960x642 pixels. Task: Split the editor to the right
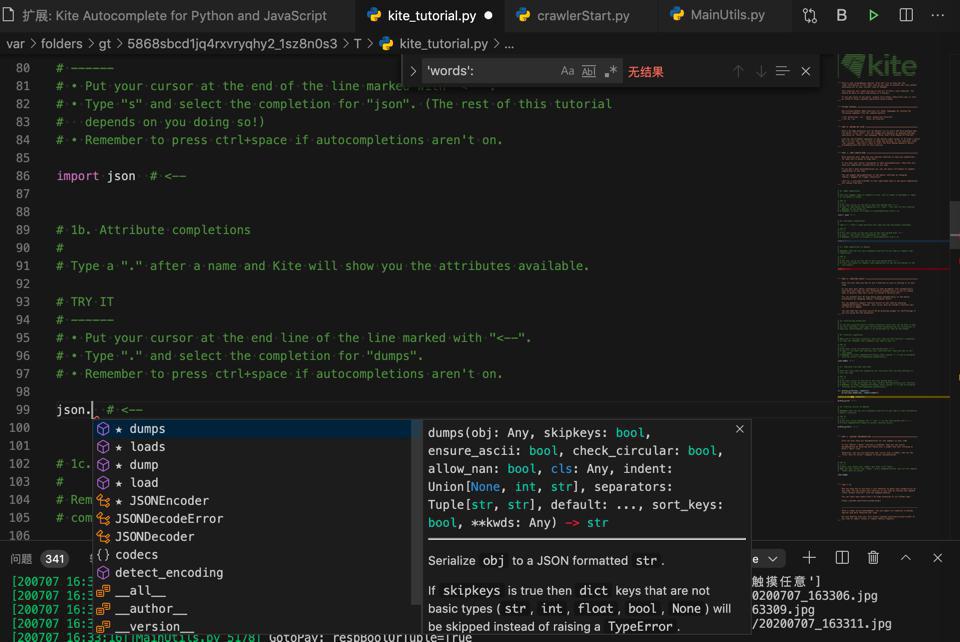(906, 15)
